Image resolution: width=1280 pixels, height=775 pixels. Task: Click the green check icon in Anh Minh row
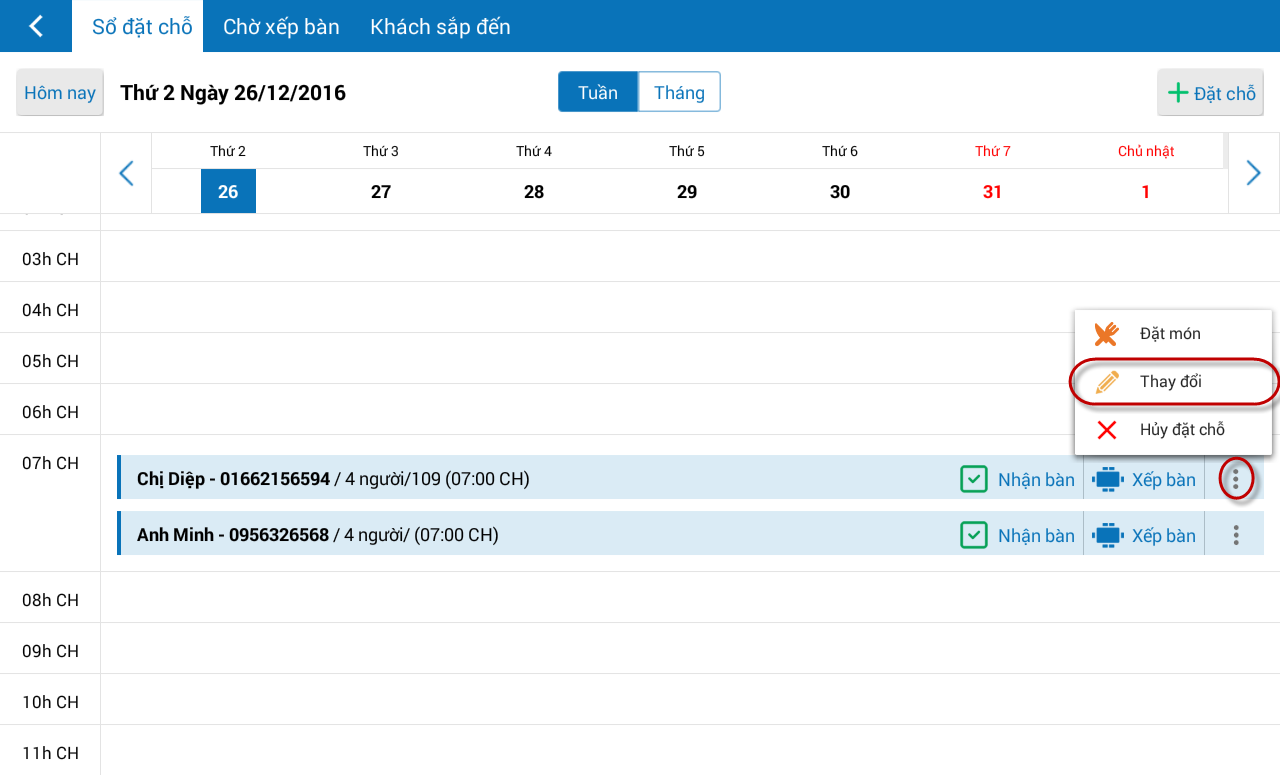pos(974,535)
